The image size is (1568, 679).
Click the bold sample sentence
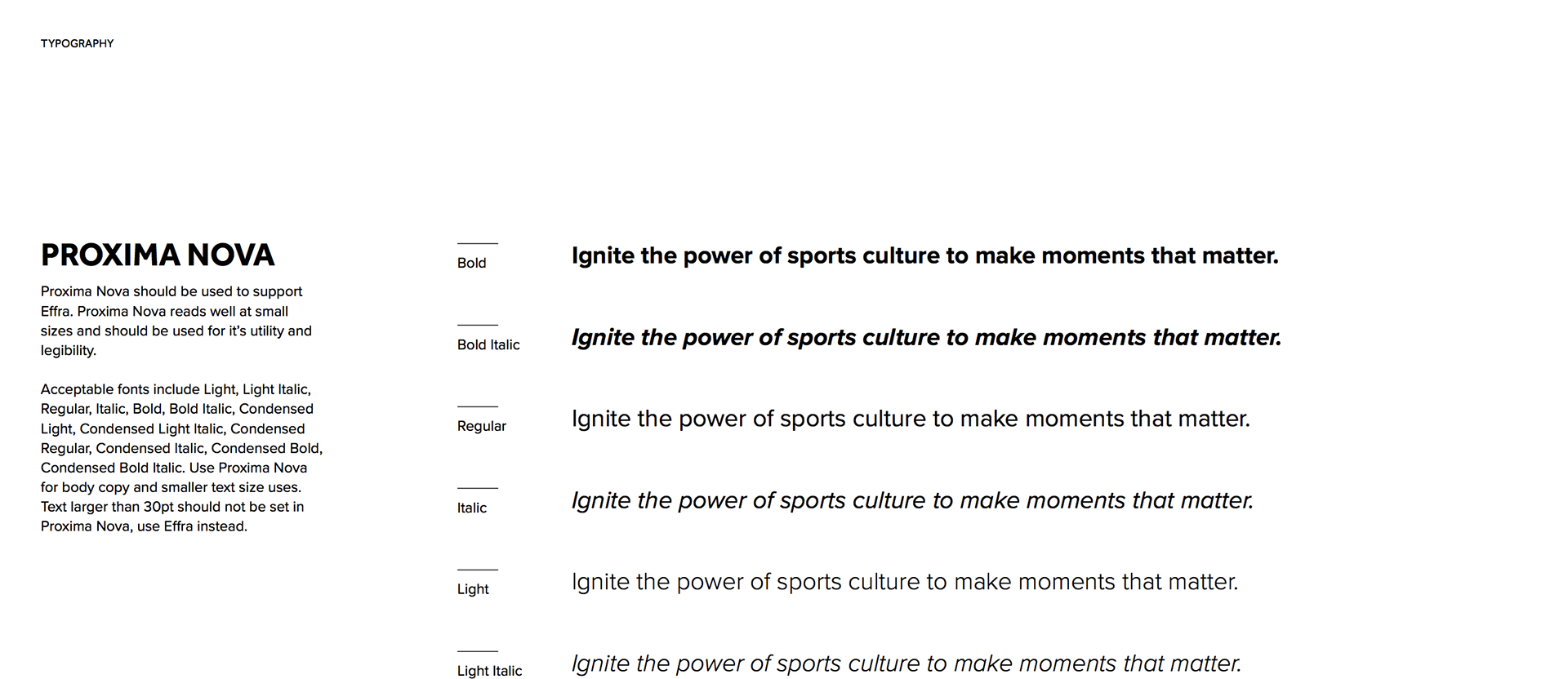click(924, 256)
